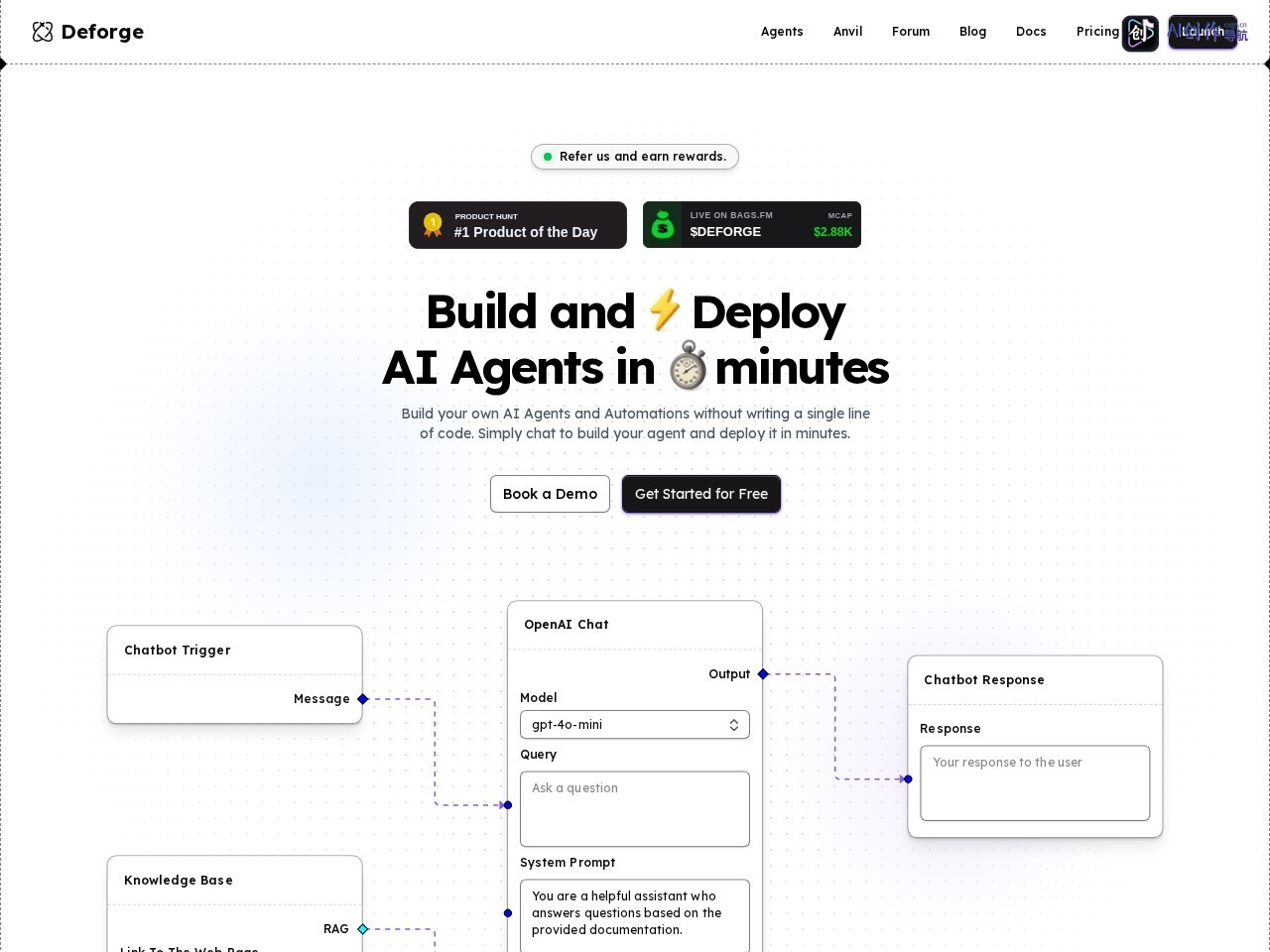Select the Chatbot Response node title
Screen dimensions: 1270x952
click(x=984, y=680)
